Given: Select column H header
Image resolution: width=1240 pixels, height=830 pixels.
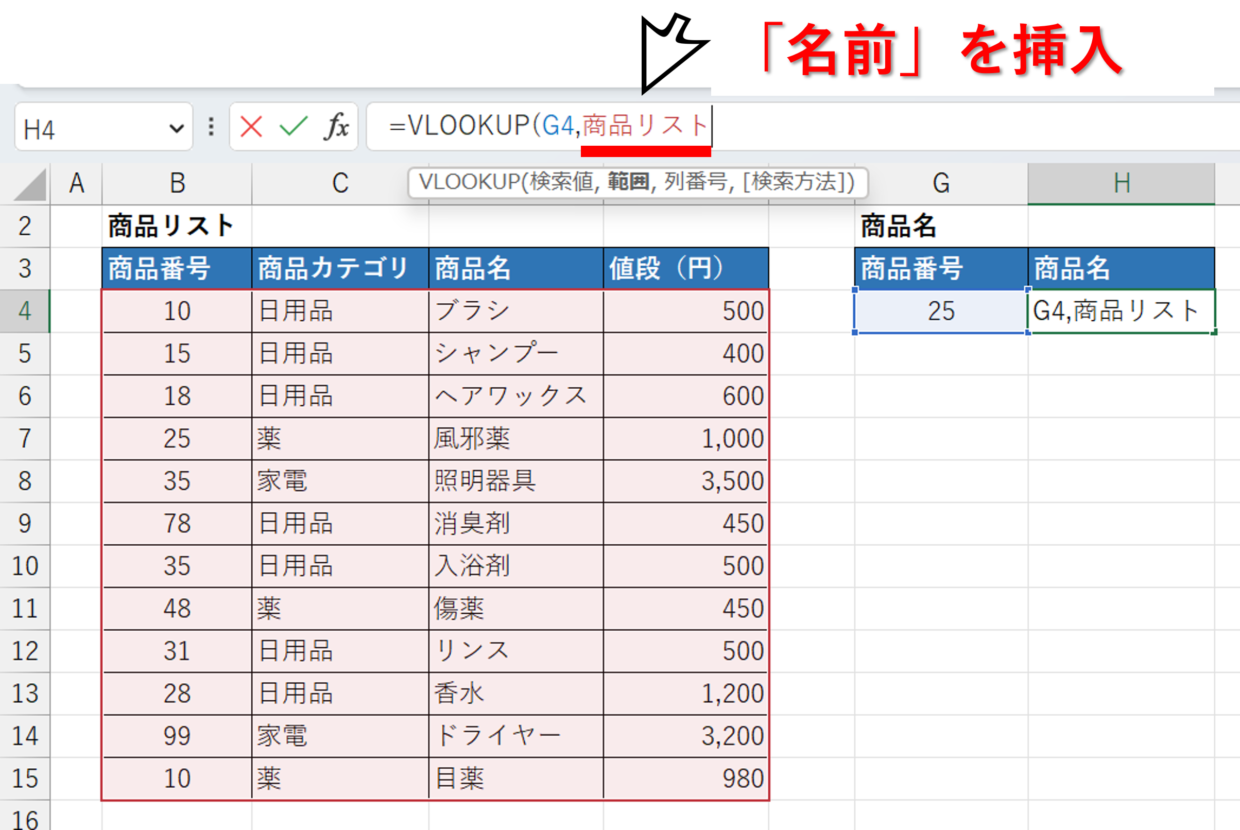Looking at the screenshot, I should pos(1122,183).
